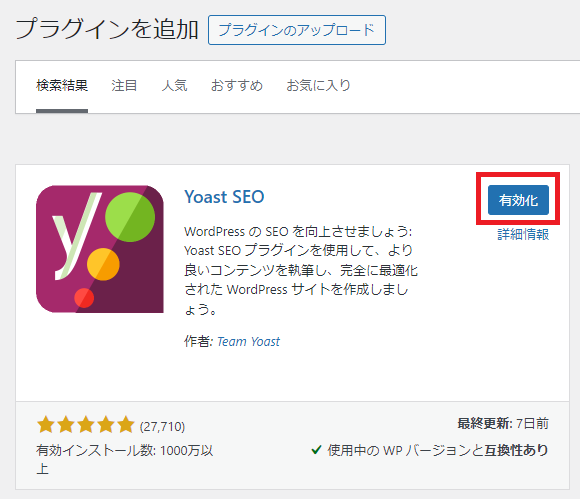
Task: Click the fourth gold rating star
Action: click(106, 425)
